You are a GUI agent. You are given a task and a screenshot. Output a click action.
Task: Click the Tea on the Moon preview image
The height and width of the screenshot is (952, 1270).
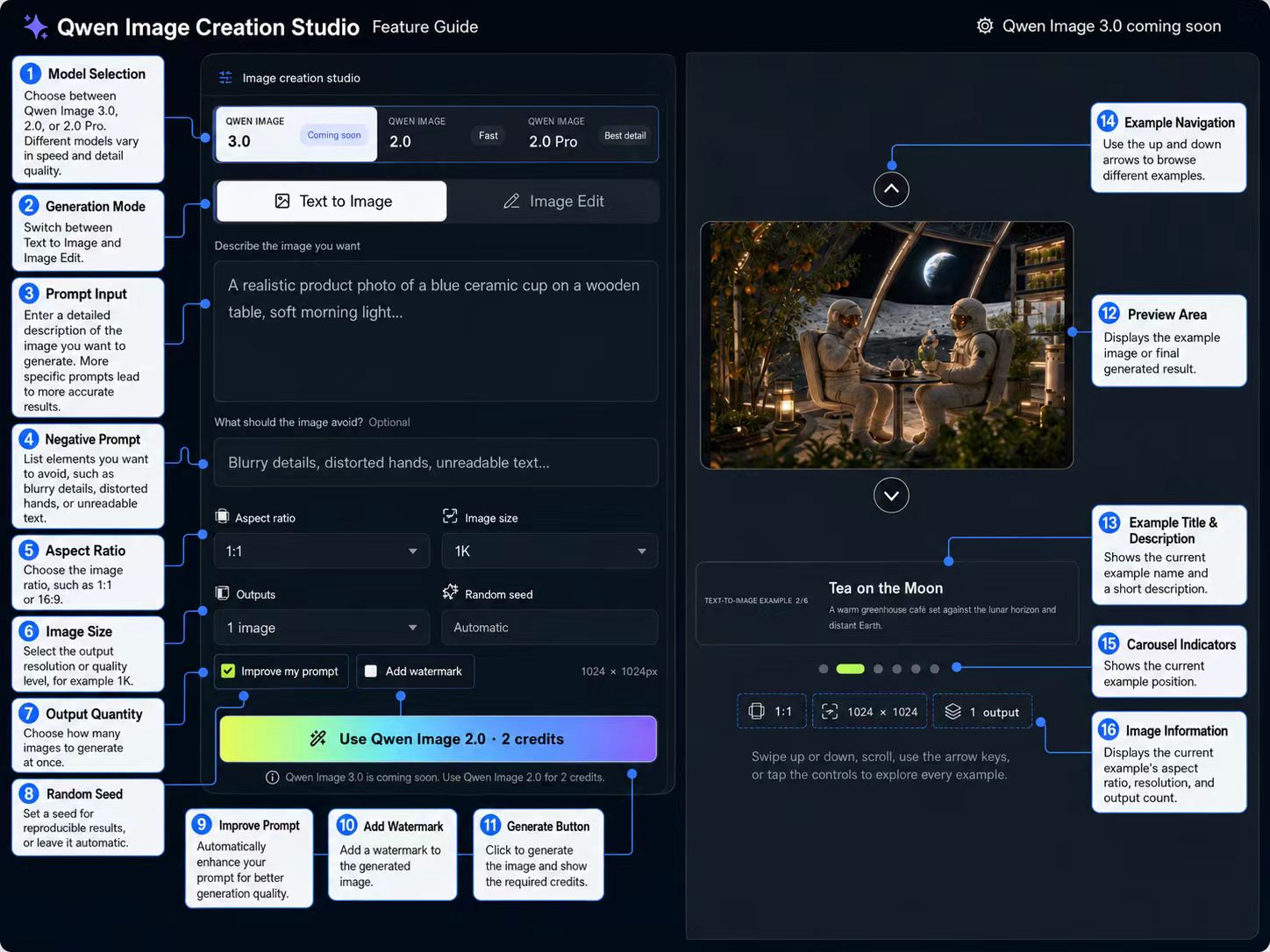(887, 345)
